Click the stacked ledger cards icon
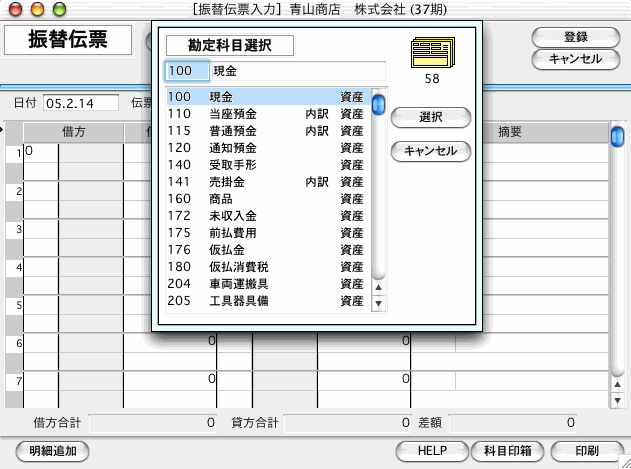 tap(432, 51)
